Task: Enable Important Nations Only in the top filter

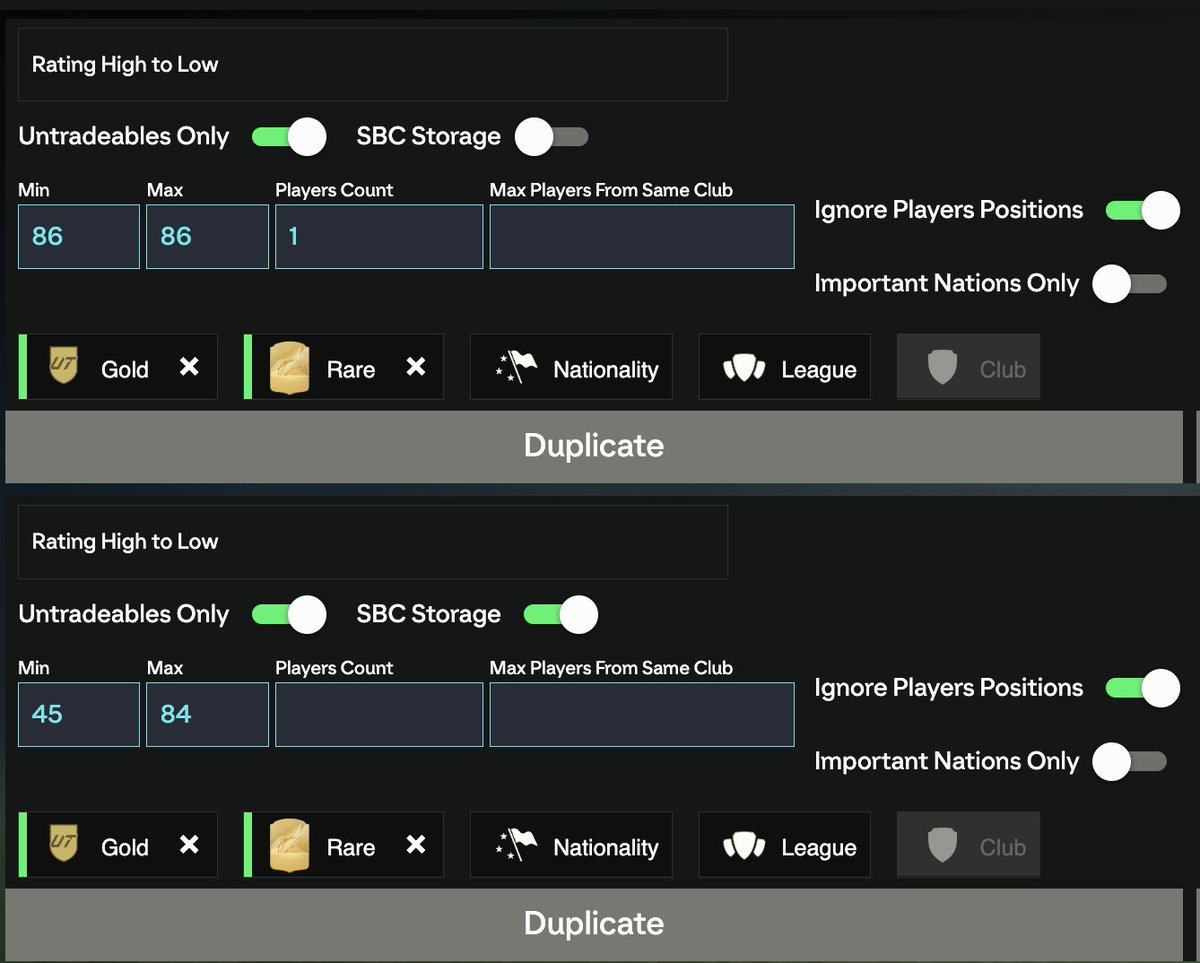Action: coord(1130,284)
